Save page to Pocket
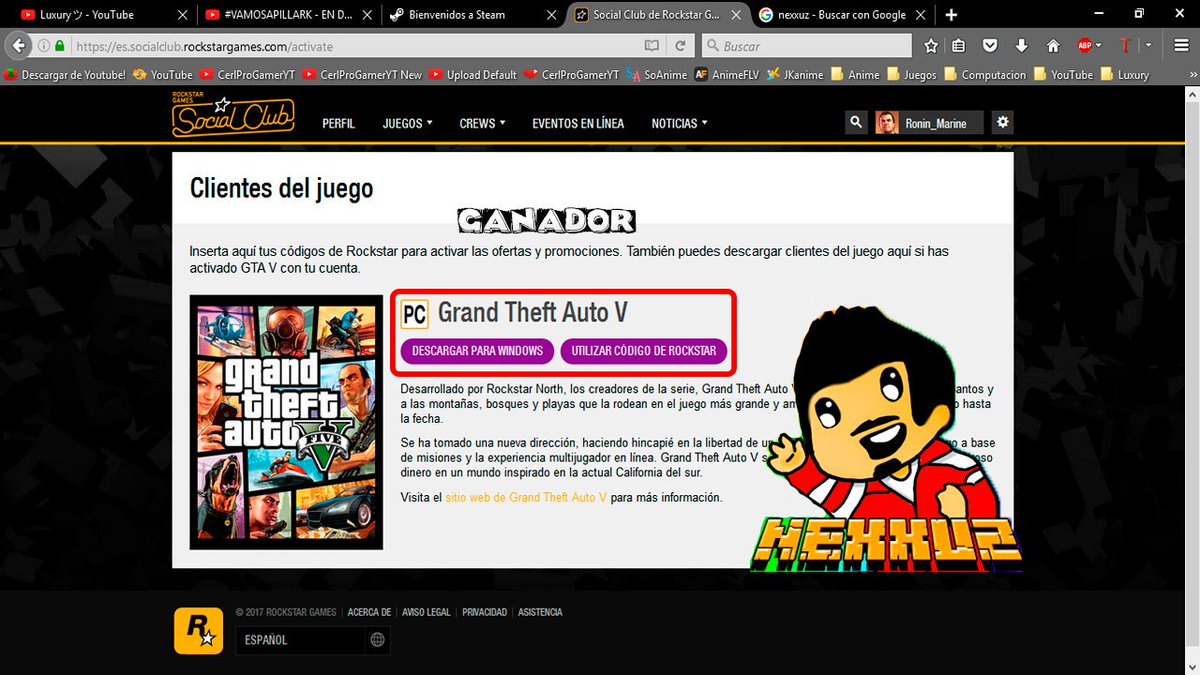Image resolution: width=1200 pixels, height=675 pixels. click(990, 46)
